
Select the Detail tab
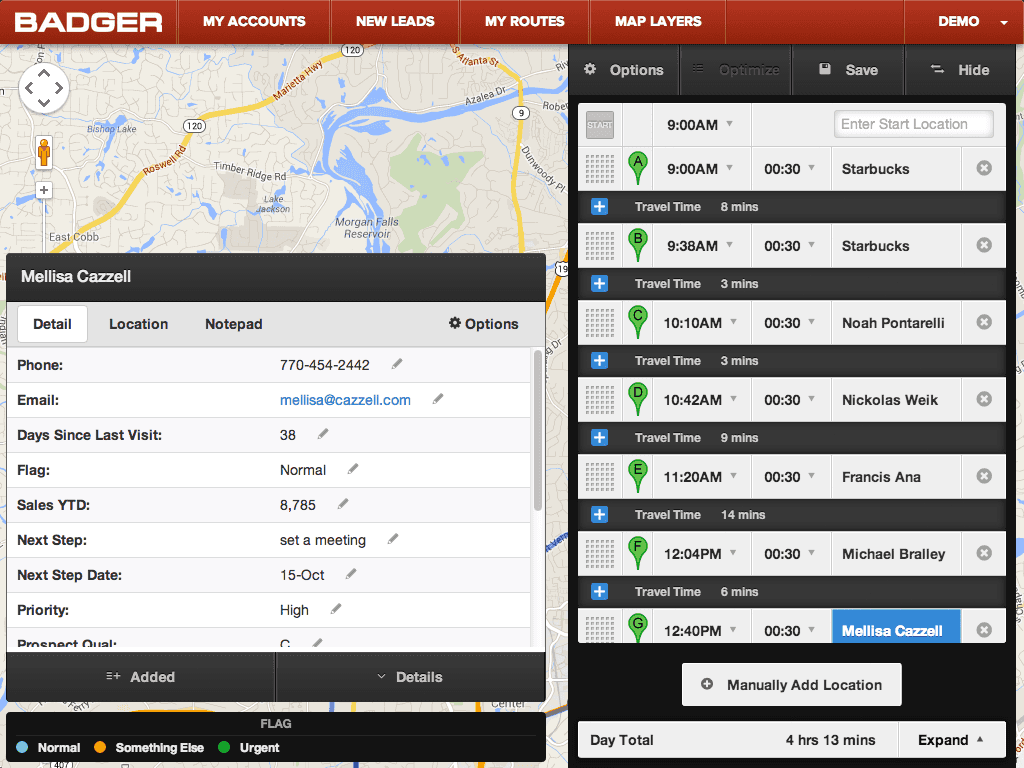(52, 324)
